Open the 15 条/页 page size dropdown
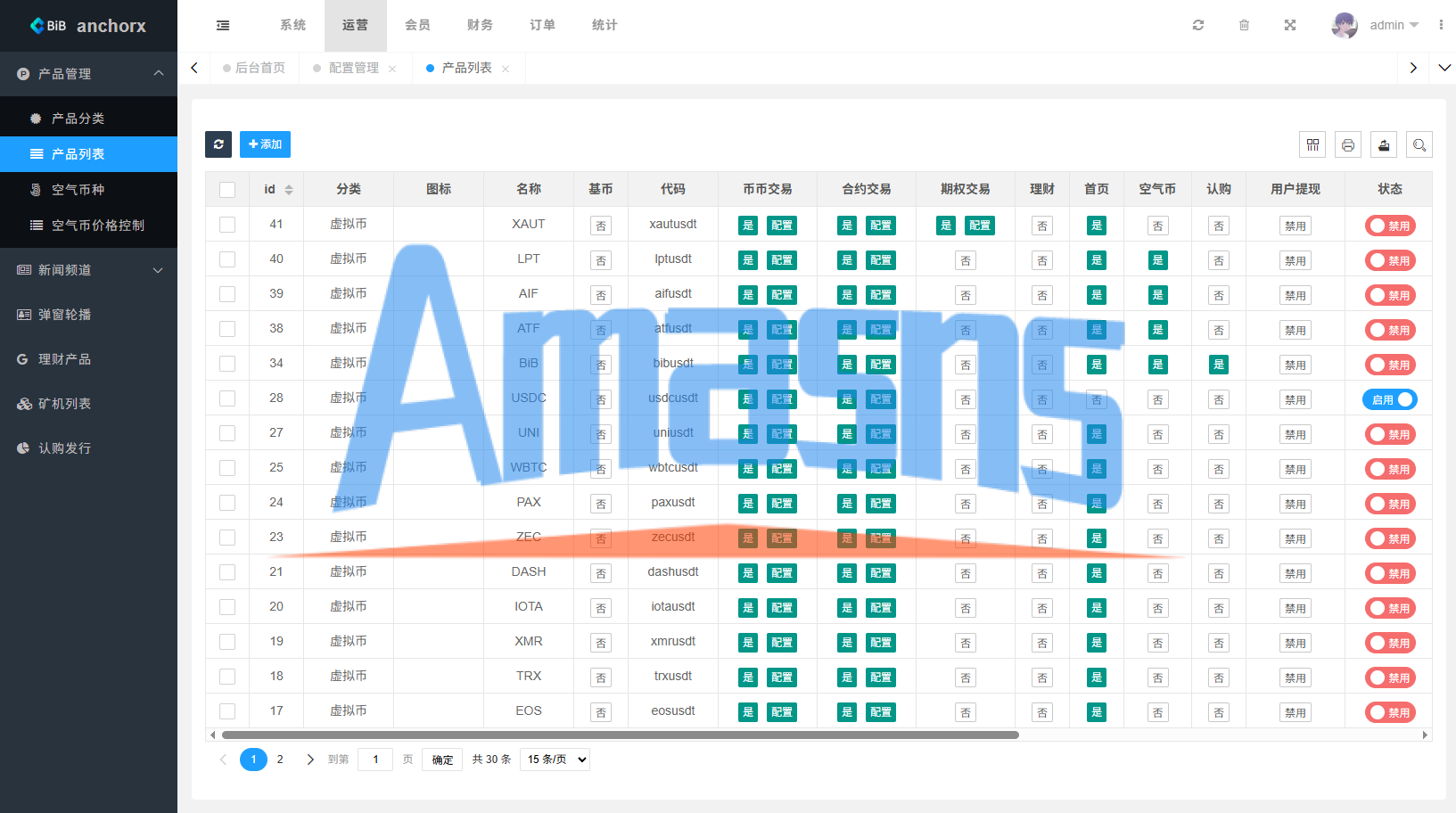This screenshot has width=1456, height=813. [x=555, y=760]
